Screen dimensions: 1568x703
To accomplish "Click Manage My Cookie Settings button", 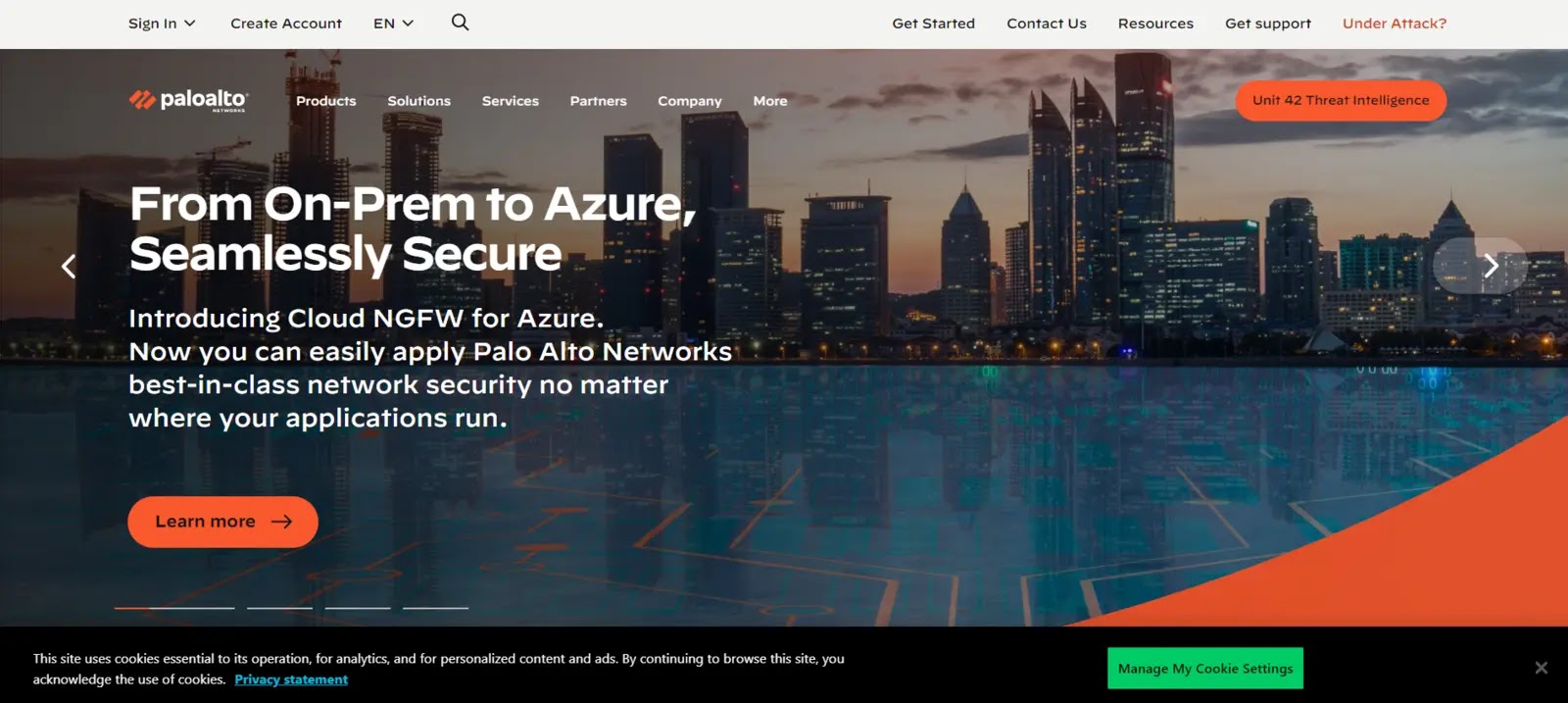I will coord(1205,668).
